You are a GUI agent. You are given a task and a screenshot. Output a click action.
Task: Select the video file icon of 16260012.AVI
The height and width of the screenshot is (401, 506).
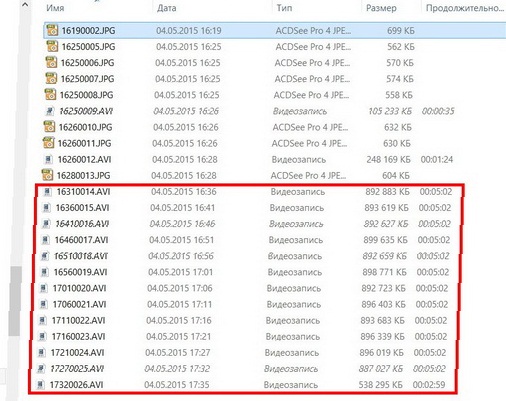(x=48, y=159)
